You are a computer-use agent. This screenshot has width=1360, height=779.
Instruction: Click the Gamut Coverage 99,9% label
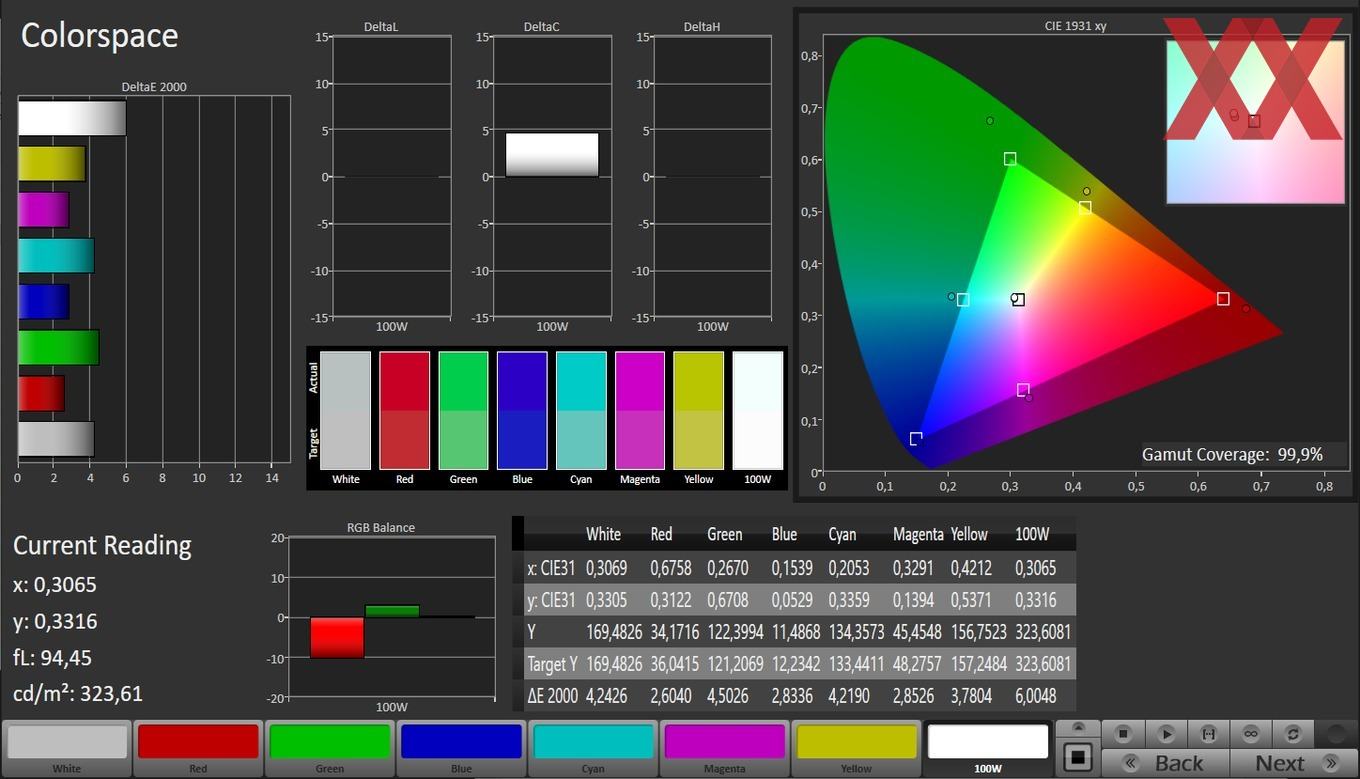[1232, 454]
